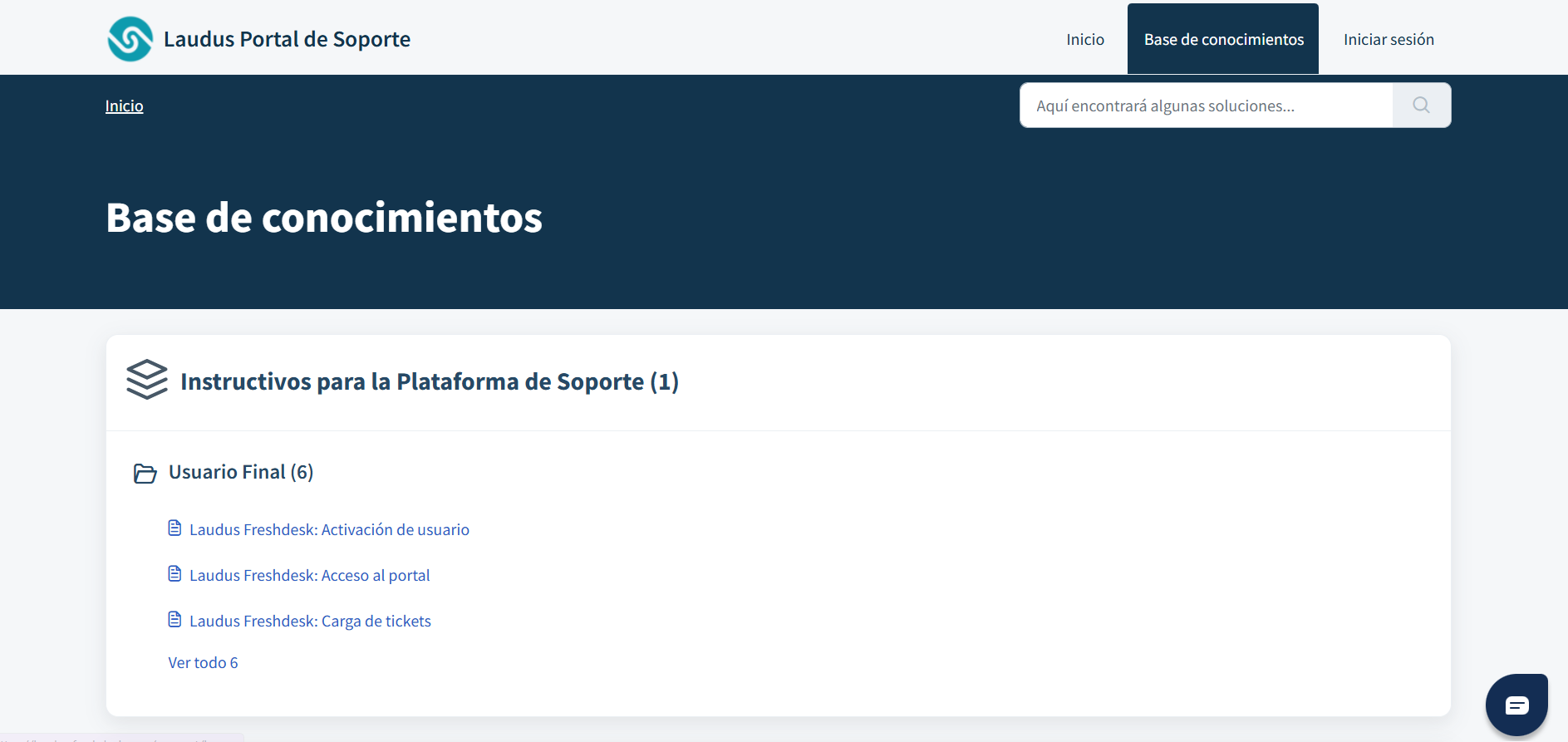
Task: Focus the 'Aquí encontrará algunas soluciones' search field
Action: 1207,106
